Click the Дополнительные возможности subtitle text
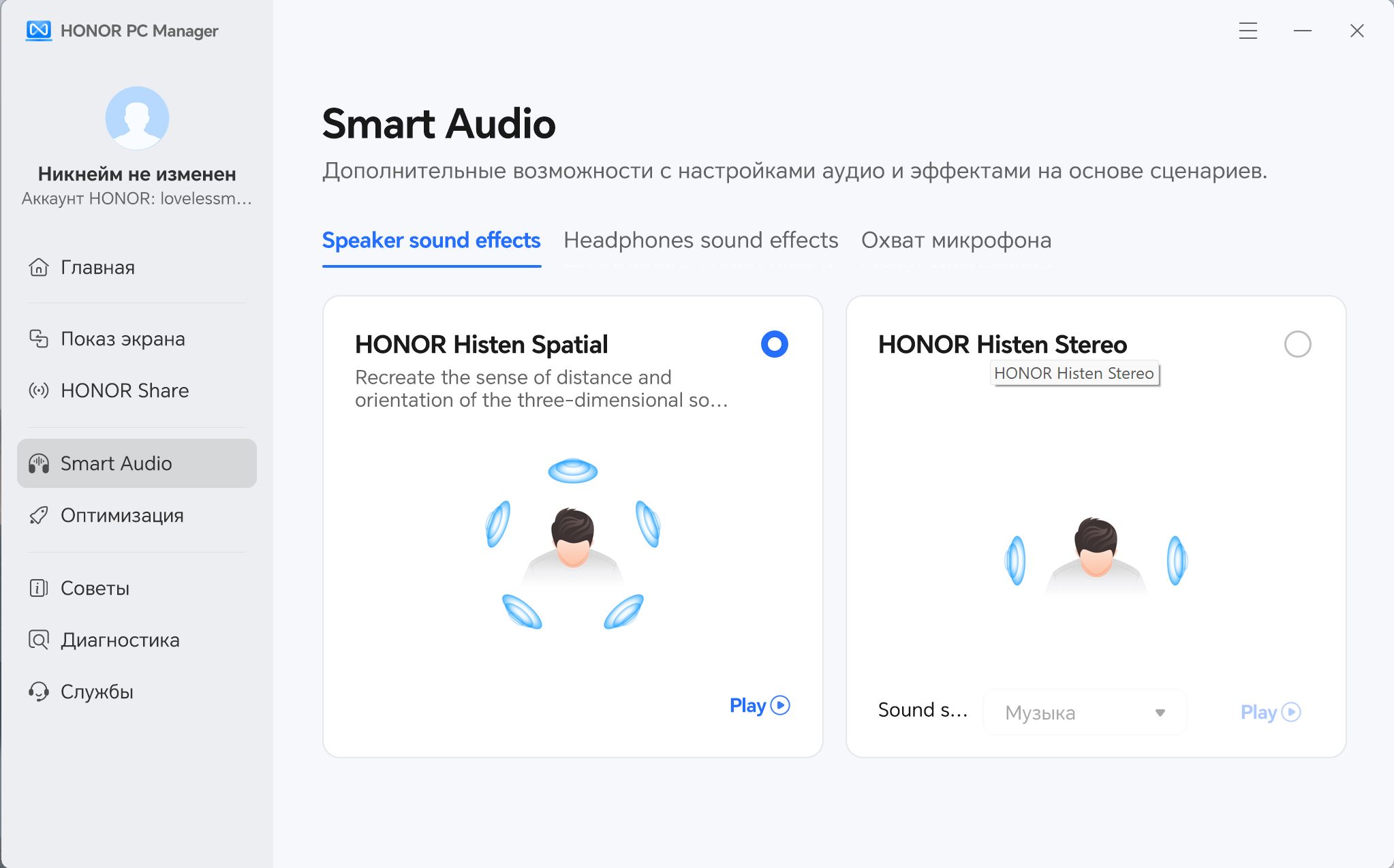 794,170
